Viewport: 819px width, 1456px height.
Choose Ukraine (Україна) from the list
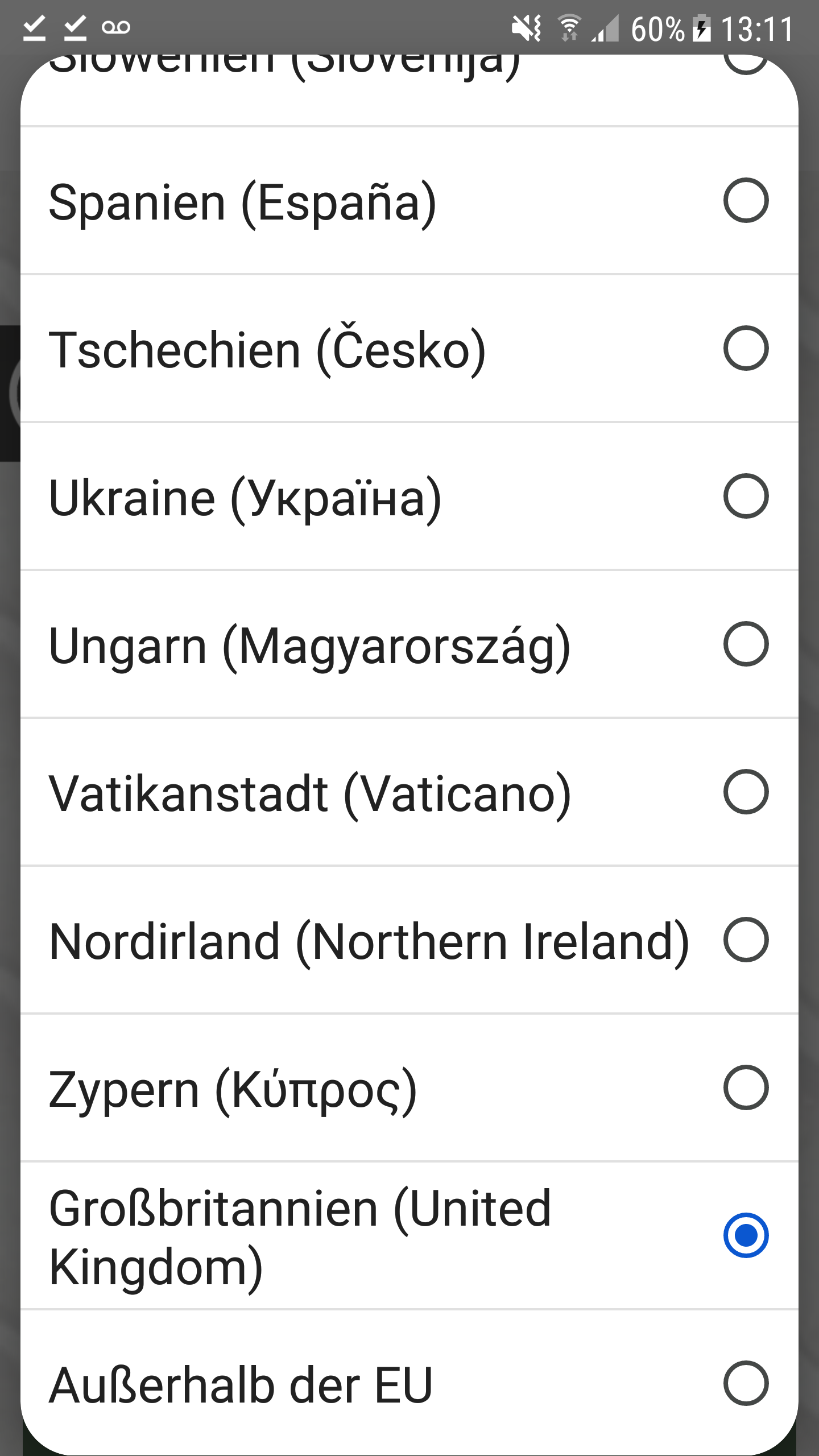tap(746, 495)
